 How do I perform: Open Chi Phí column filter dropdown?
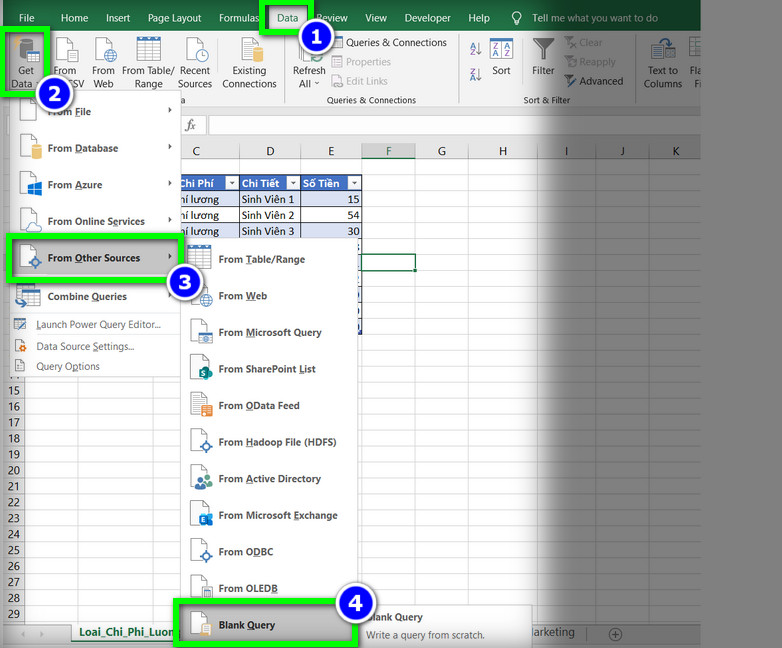click(231, 183)
